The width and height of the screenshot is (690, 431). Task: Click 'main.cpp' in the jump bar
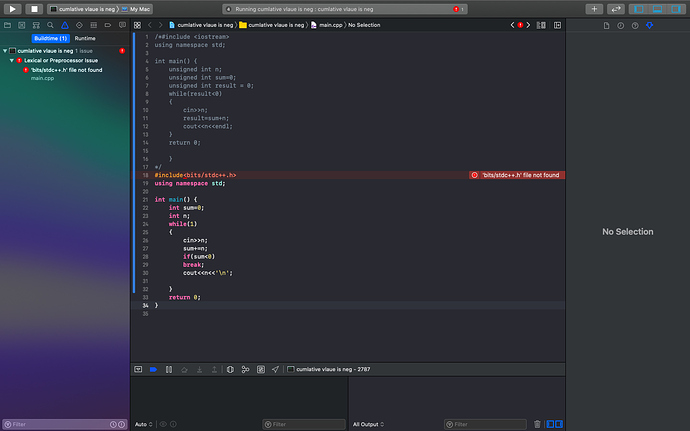tap(327, 25)
